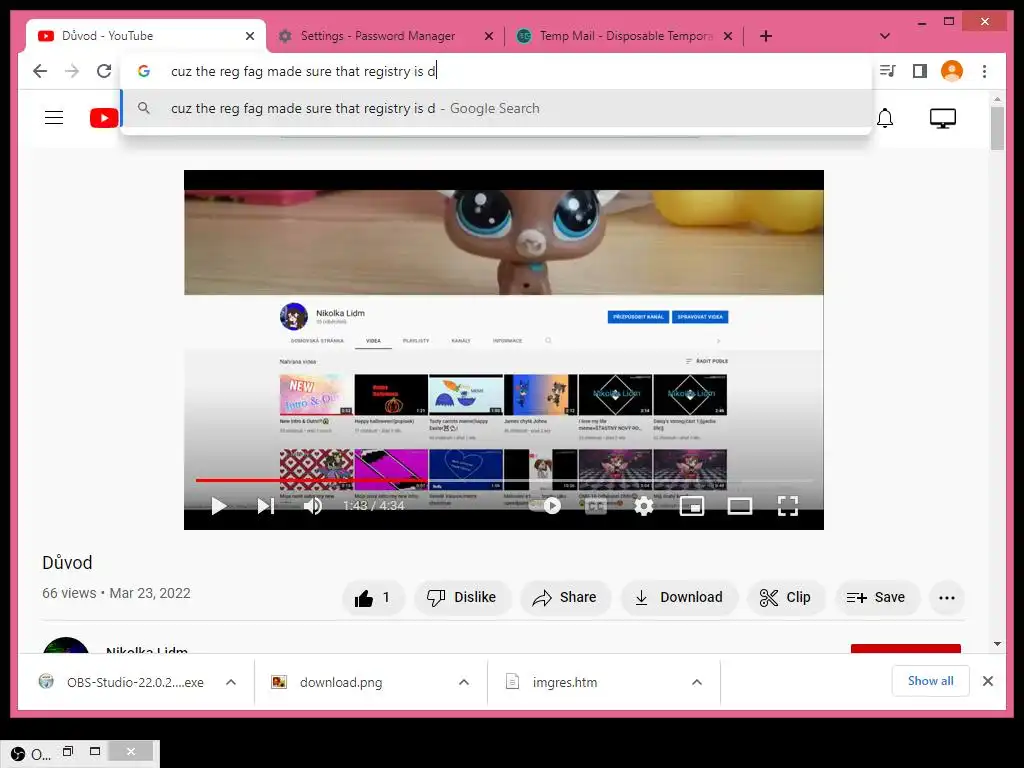
Task: Go to YouTube home via logo
Action: 104,118
